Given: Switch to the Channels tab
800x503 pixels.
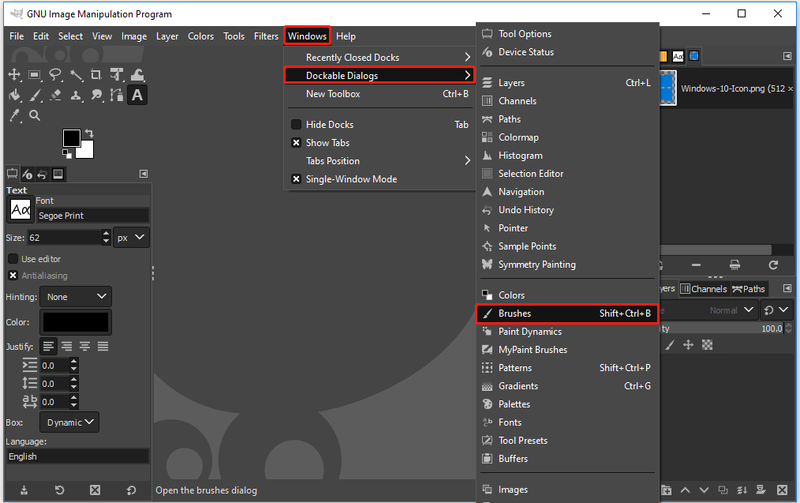Looking at the screenshot, I should coord(704,289).
